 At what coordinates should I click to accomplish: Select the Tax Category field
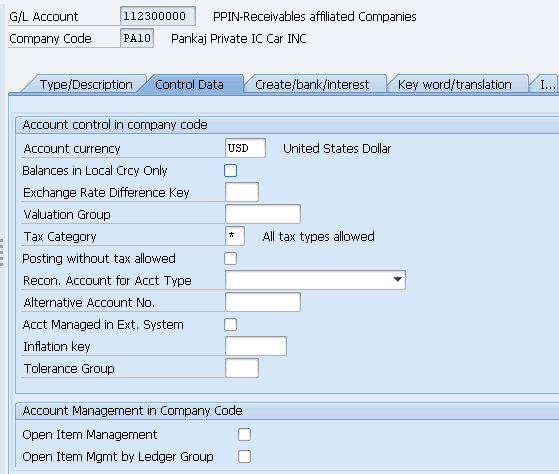235,236
